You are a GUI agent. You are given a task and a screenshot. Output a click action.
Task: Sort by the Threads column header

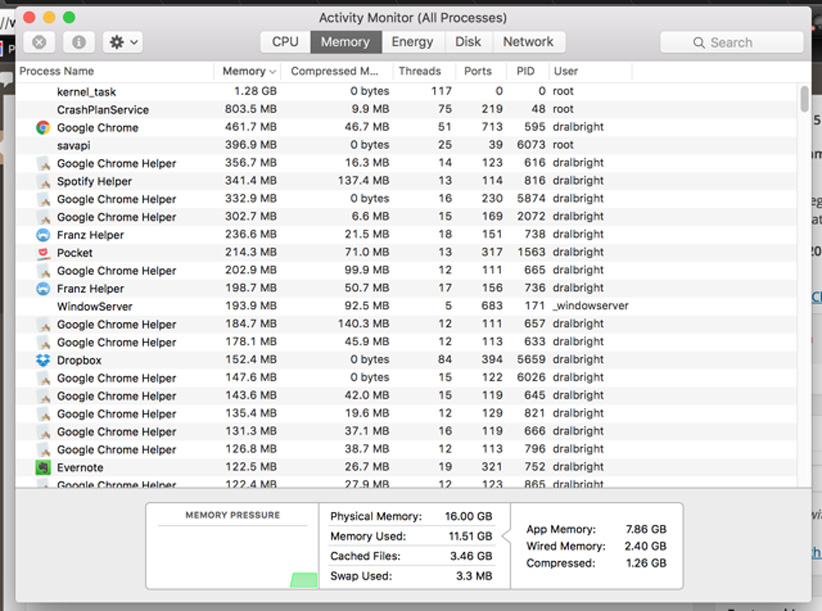pos(419,71)
